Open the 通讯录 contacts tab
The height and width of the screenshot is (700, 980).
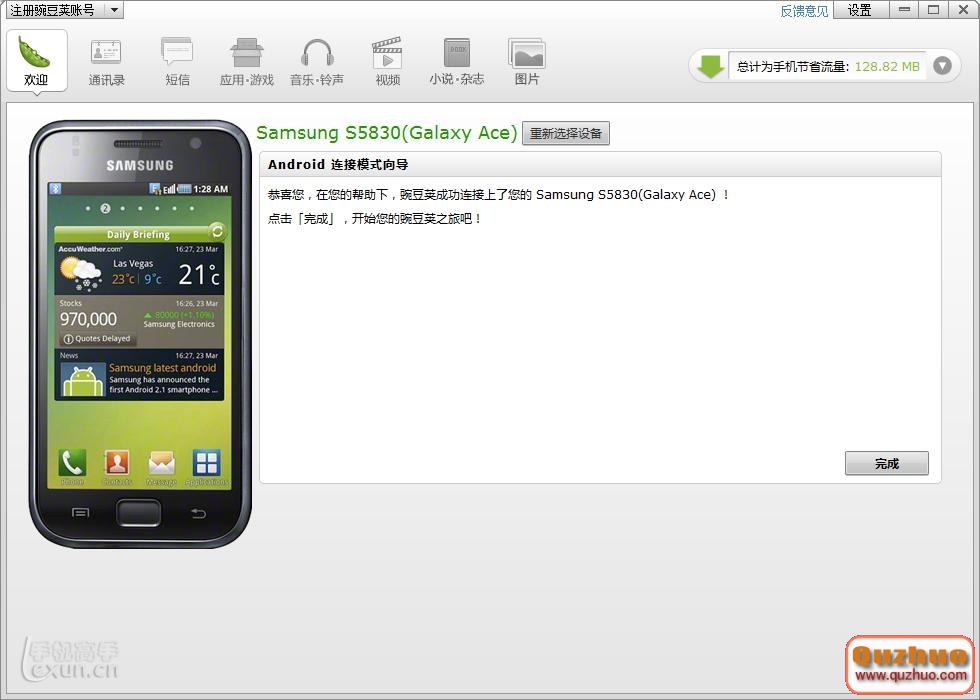point(106,62)
